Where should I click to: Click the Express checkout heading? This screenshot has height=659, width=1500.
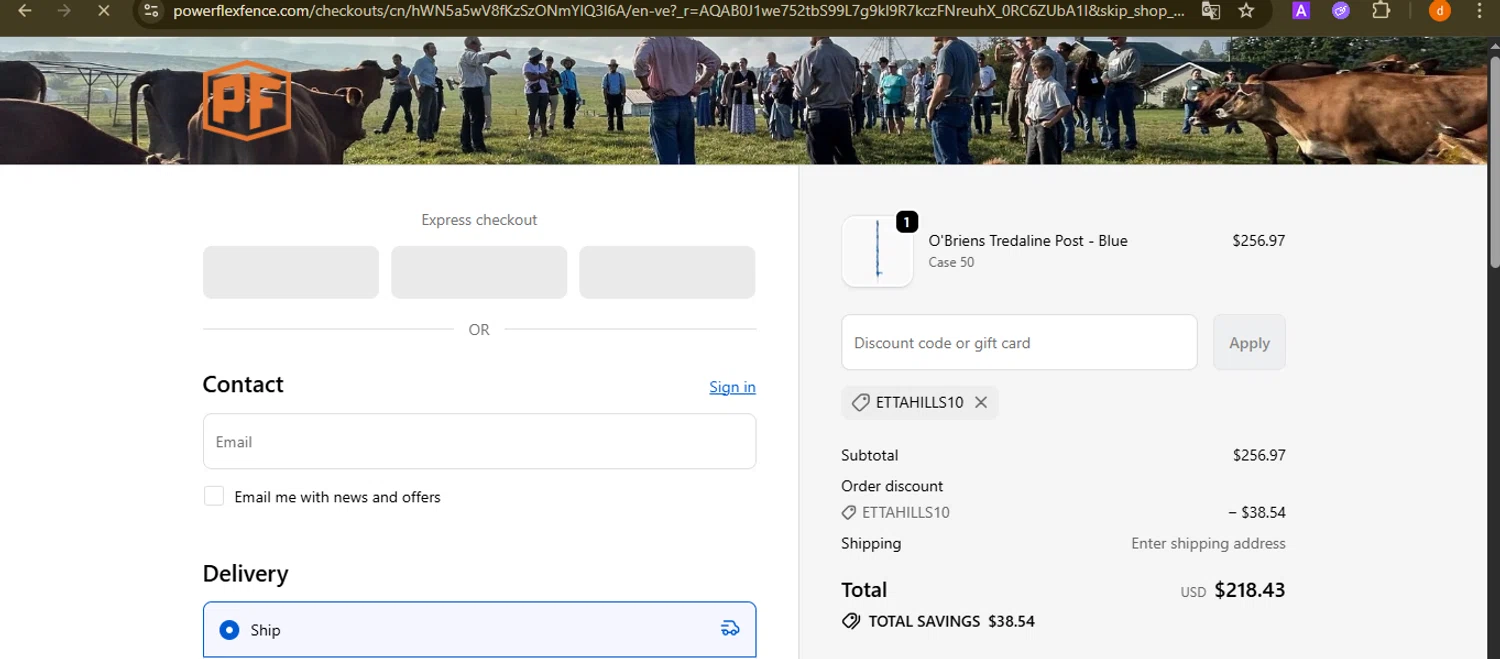coord(479,220)
